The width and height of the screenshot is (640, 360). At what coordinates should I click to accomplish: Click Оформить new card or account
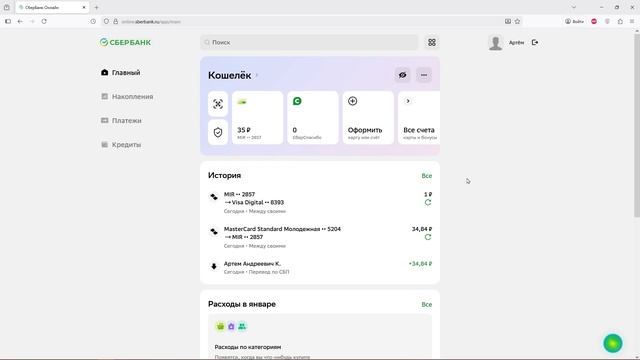tap(368, 118)
